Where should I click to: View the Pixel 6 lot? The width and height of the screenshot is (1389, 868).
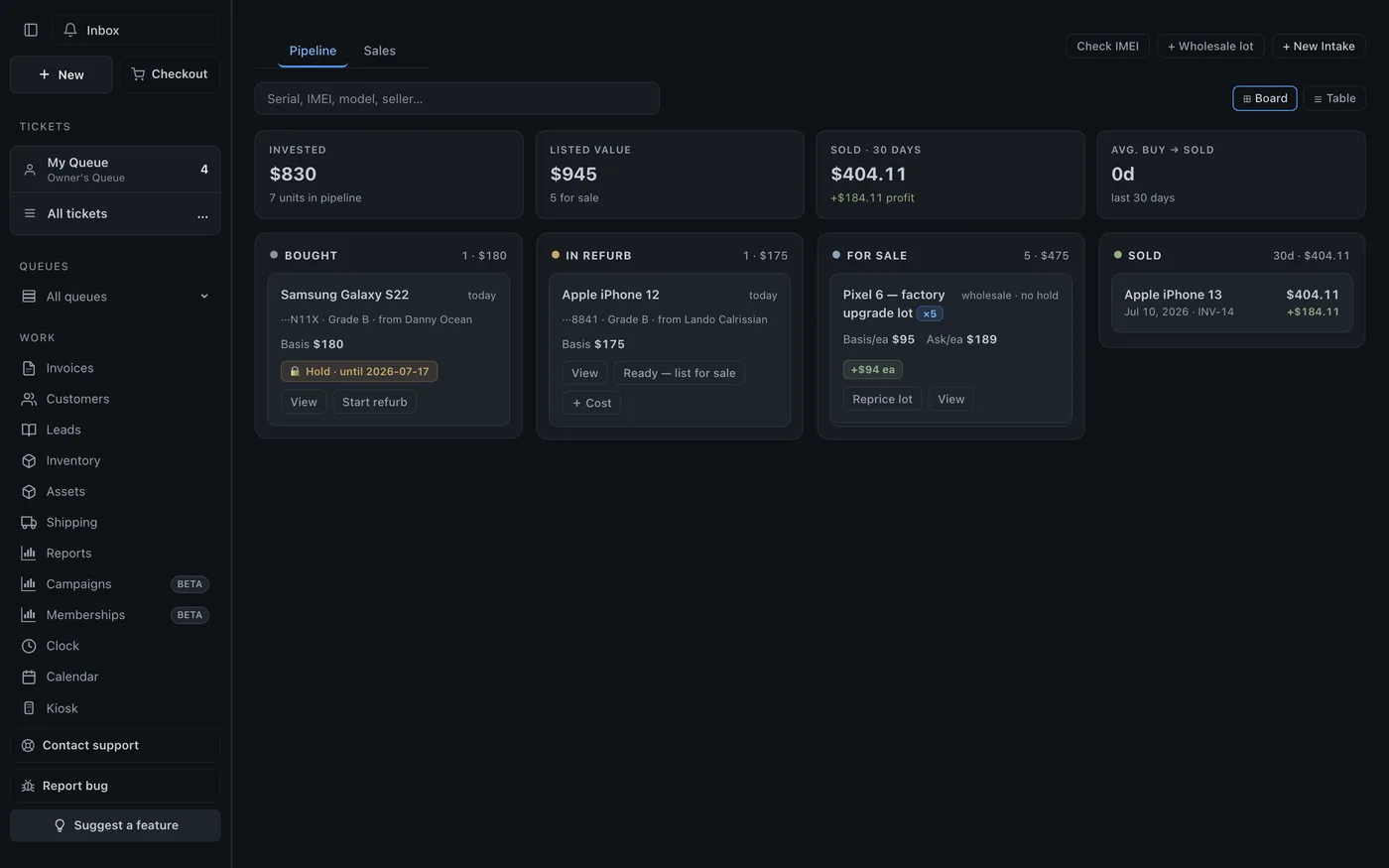(x=950, y=399)
